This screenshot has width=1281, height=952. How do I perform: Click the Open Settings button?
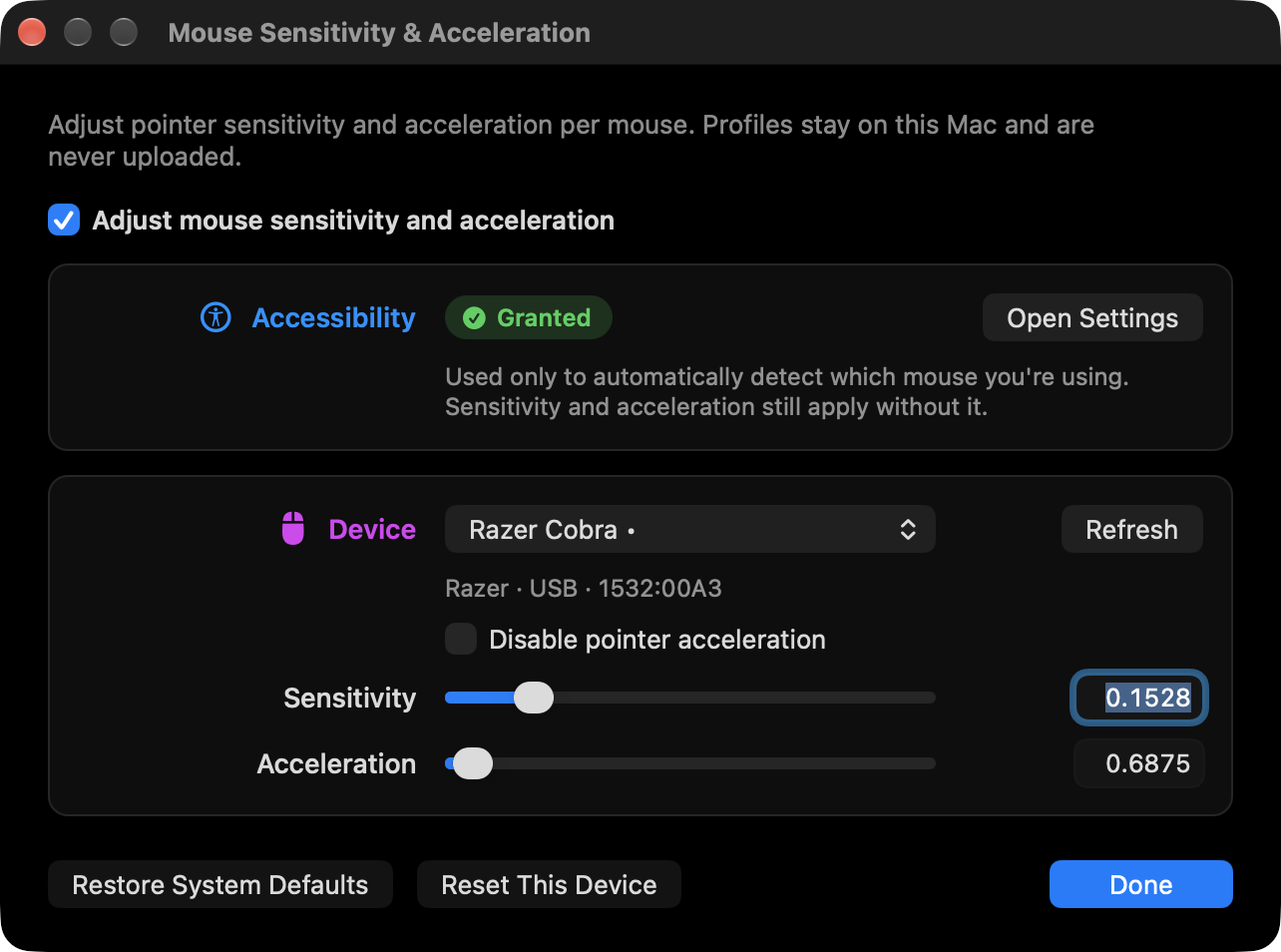[1092, 317]
